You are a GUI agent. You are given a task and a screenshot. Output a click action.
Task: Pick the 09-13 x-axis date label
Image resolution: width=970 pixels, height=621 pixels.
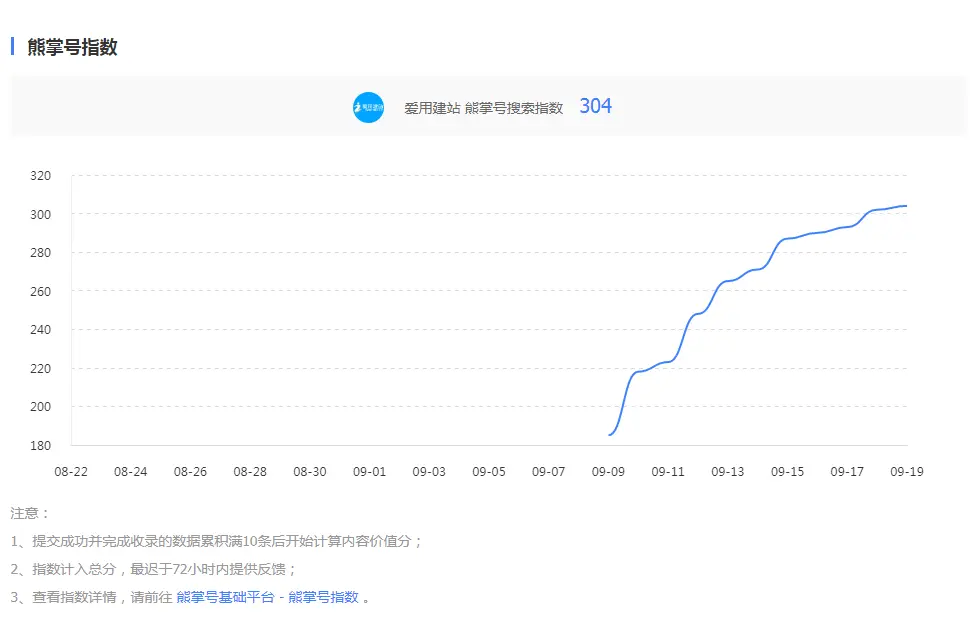coord(728,471)
